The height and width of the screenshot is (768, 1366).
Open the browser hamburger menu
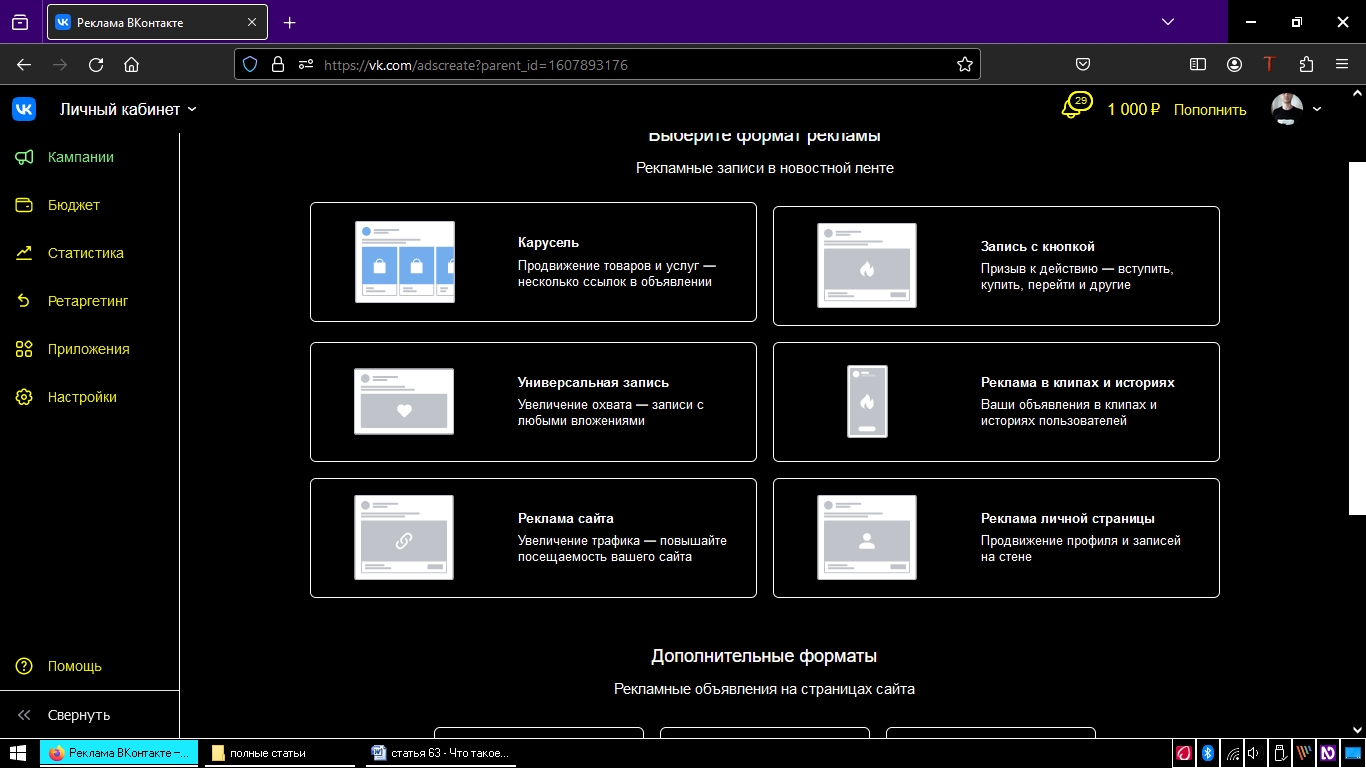click(1342, 64)
